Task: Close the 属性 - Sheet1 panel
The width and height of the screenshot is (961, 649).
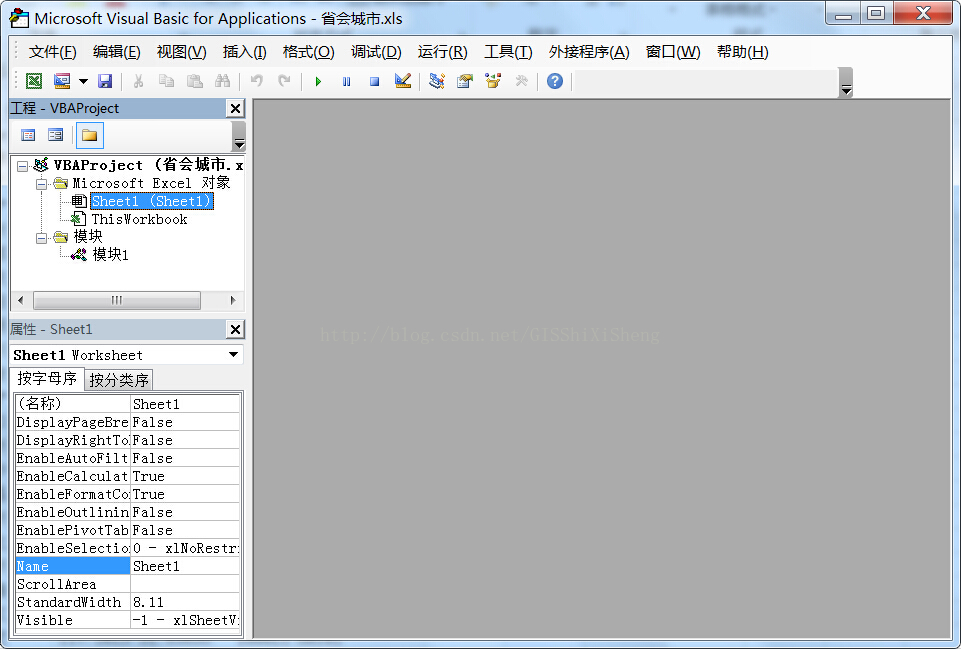Action: (235, 330)
